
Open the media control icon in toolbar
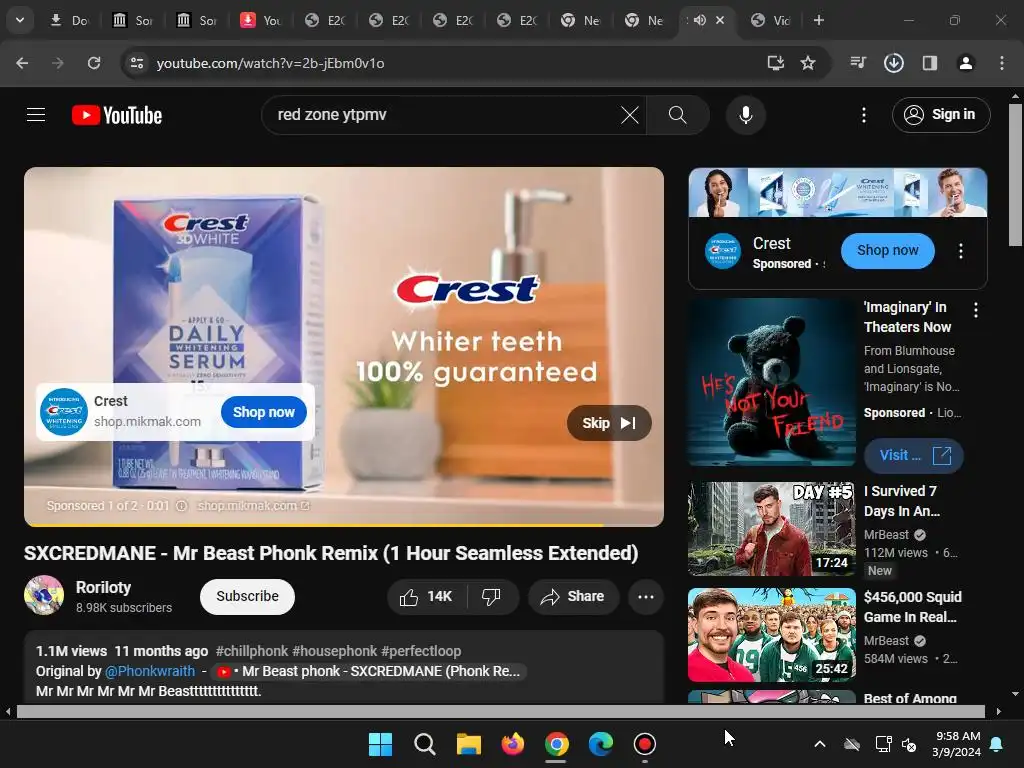click(858, 63)
